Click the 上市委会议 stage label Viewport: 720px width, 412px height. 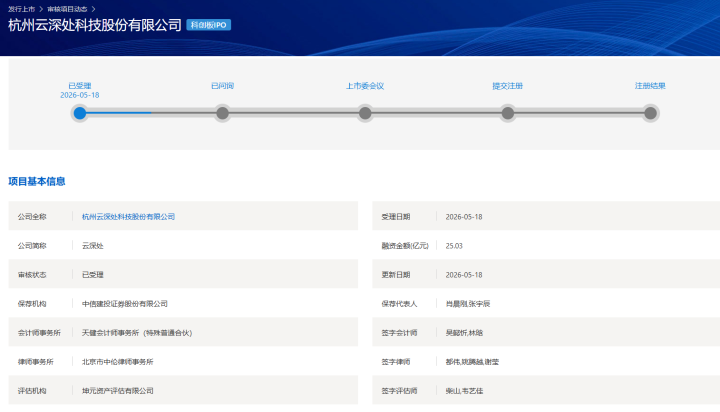click(365, 86)
